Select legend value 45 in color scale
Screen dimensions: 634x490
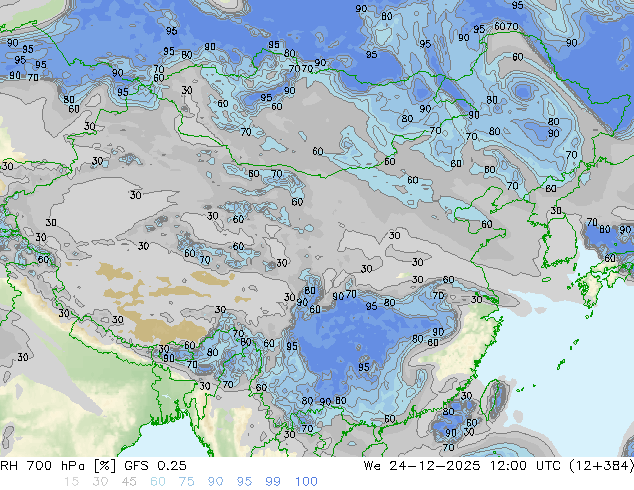pyautogui.click(x=129, y=482)
